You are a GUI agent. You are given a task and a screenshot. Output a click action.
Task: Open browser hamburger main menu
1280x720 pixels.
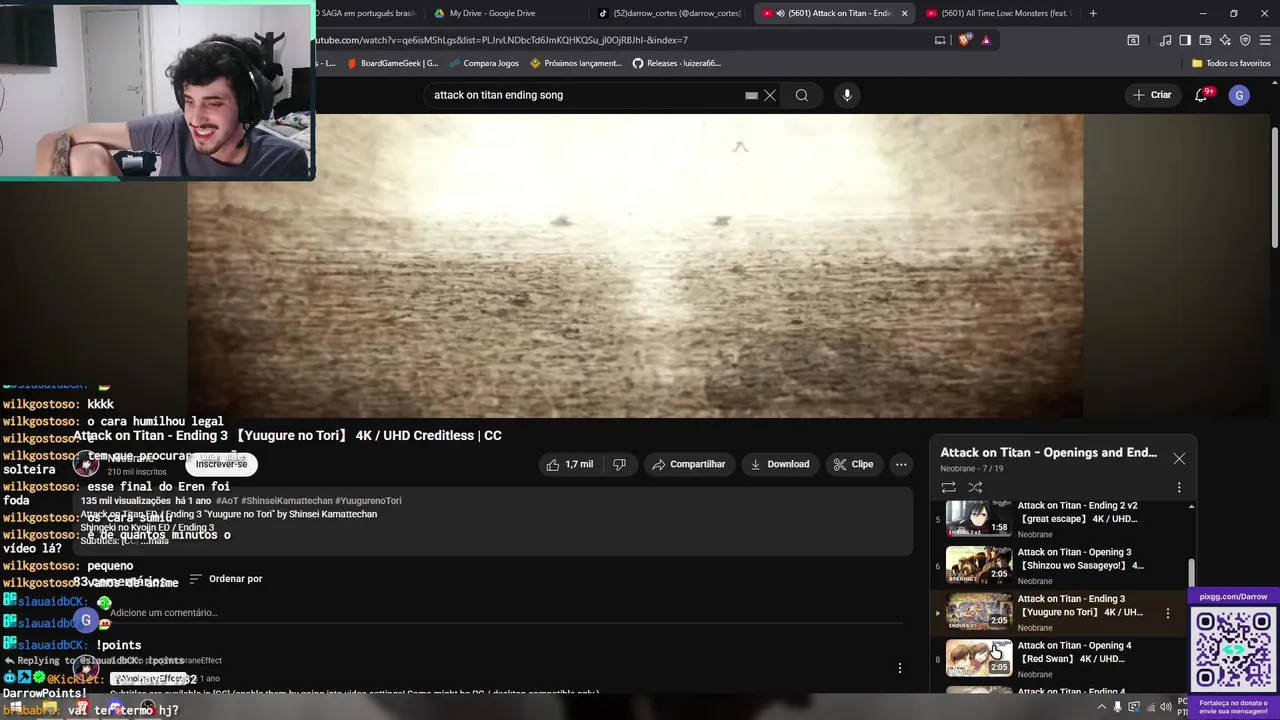point(1266,40)
